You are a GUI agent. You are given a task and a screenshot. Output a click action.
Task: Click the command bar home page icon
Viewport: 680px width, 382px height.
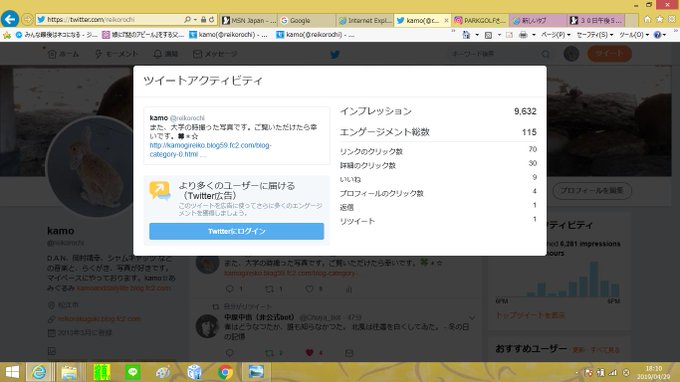[466, 35]
